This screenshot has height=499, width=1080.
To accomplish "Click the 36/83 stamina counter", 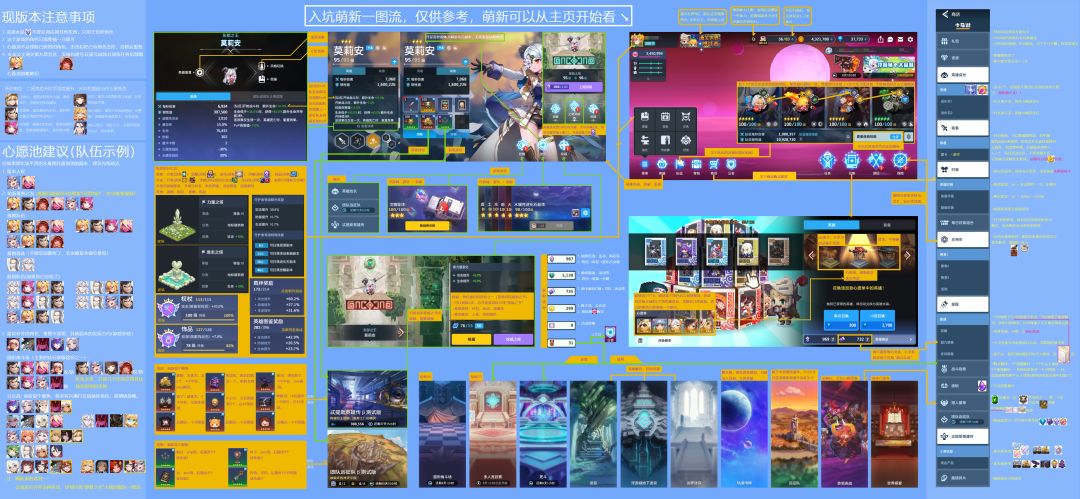I will point(778,39).
